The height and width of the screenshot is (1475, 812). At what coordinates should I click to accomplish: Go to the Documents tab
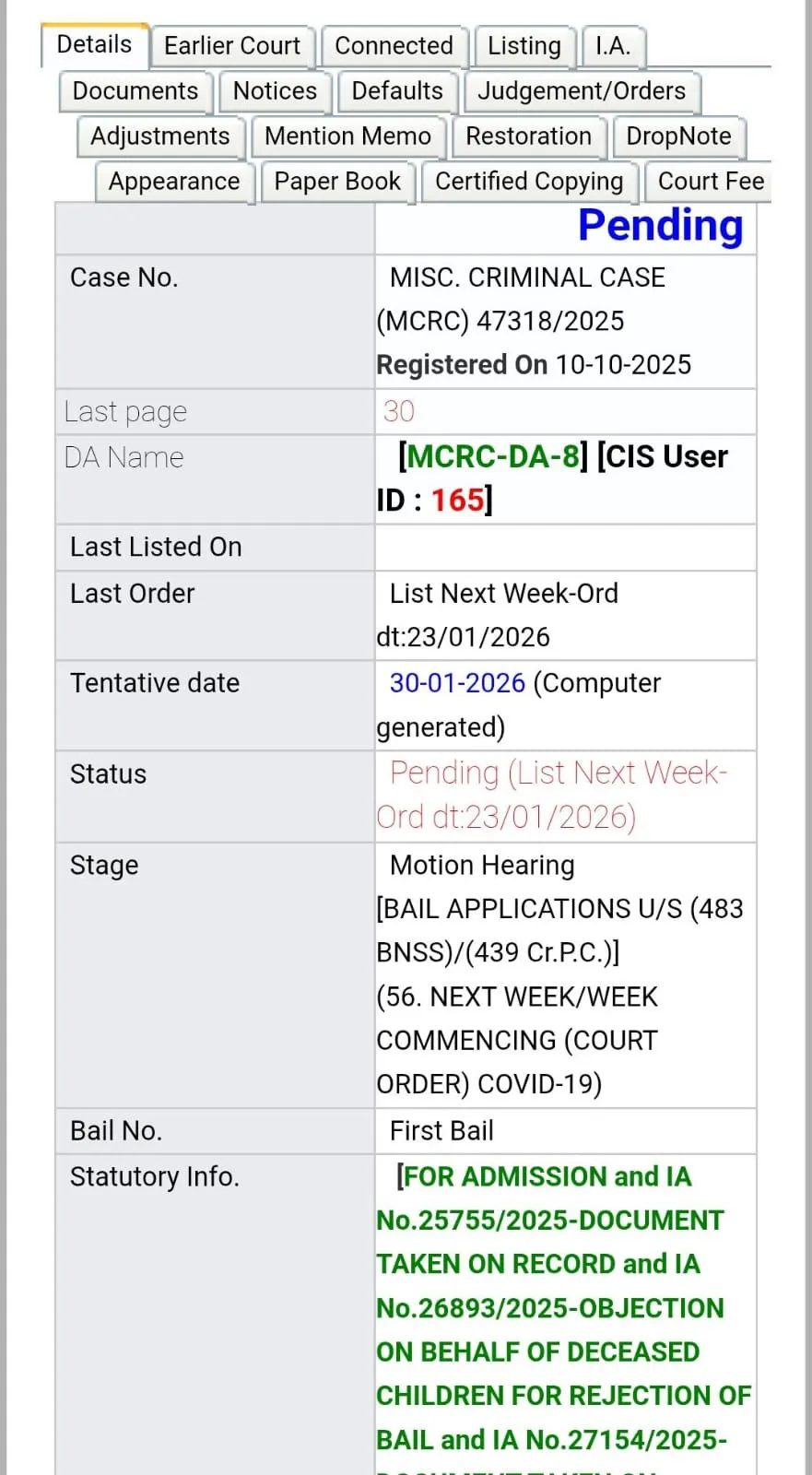135,91
